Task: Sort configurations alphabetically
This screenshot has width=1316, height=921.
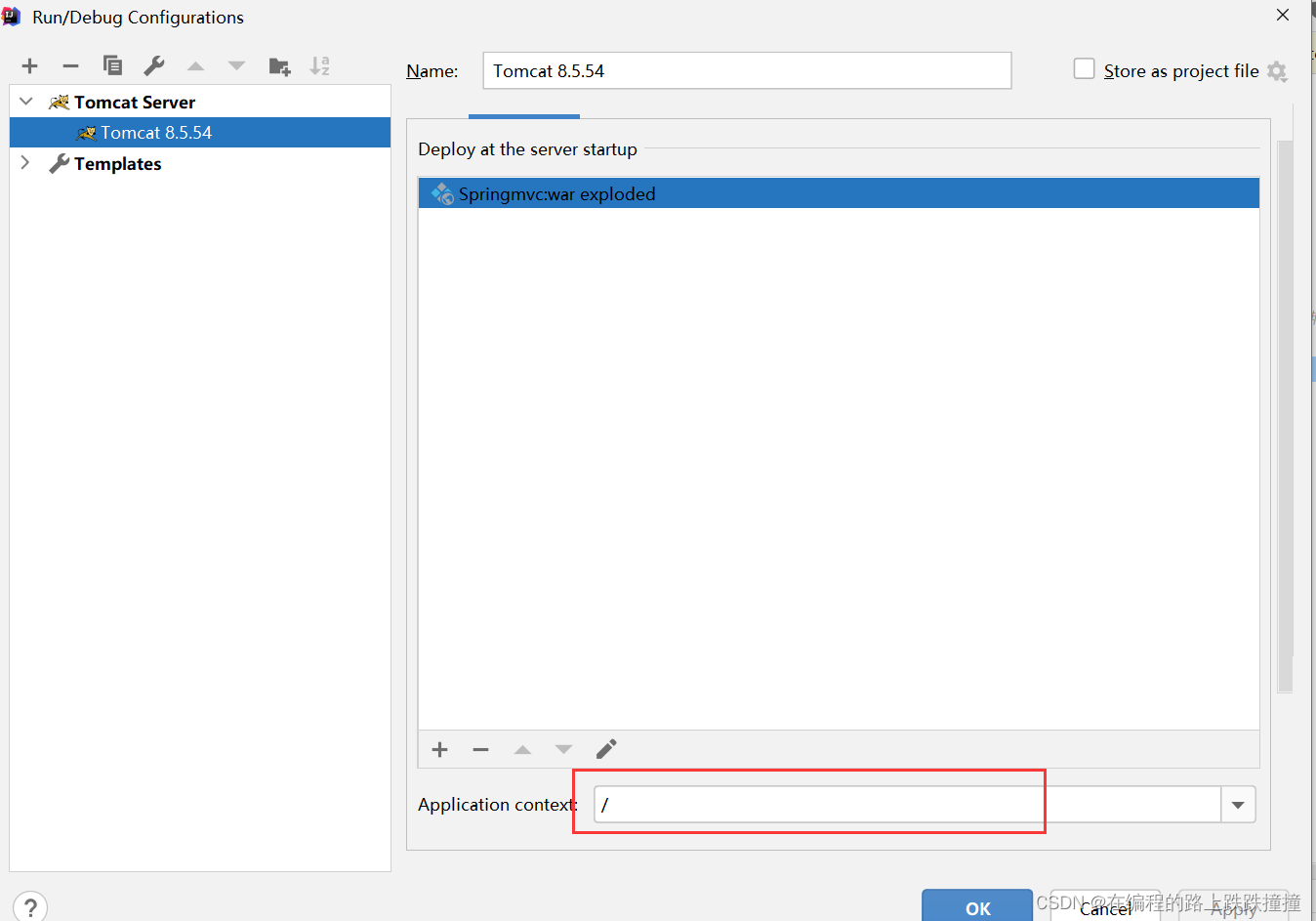Action: coord(320,65)
